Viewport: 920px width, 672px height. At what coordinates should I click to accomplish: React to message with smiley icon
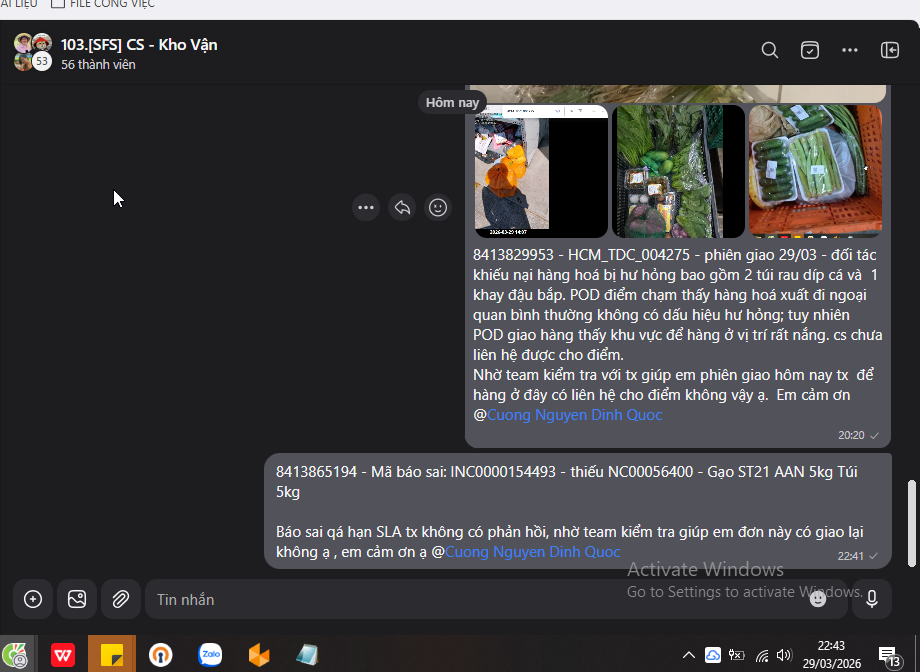point(438,208)
